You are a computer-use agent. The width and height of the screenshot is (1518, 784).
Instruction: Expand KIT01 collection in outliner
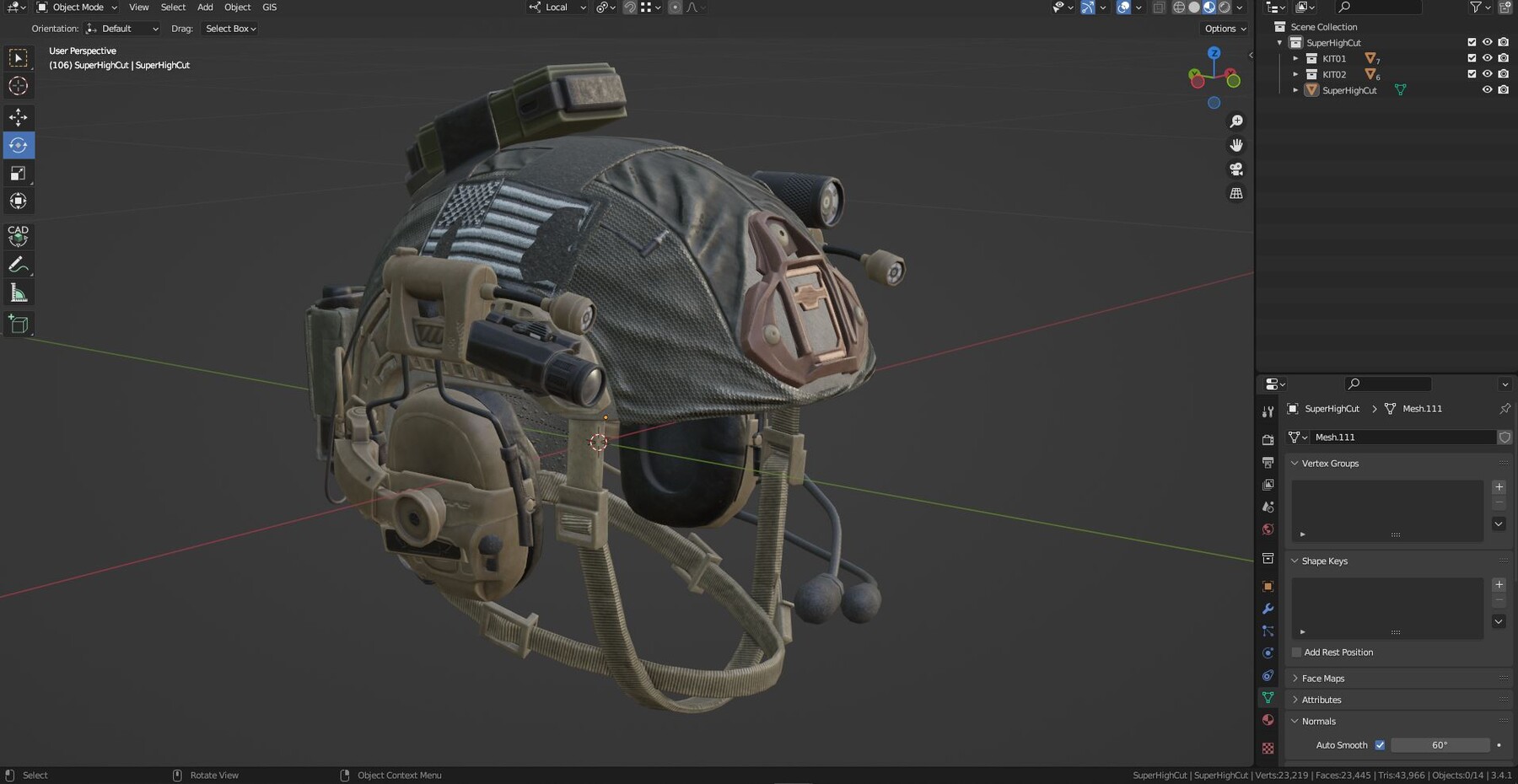(x=1295, y=58)
